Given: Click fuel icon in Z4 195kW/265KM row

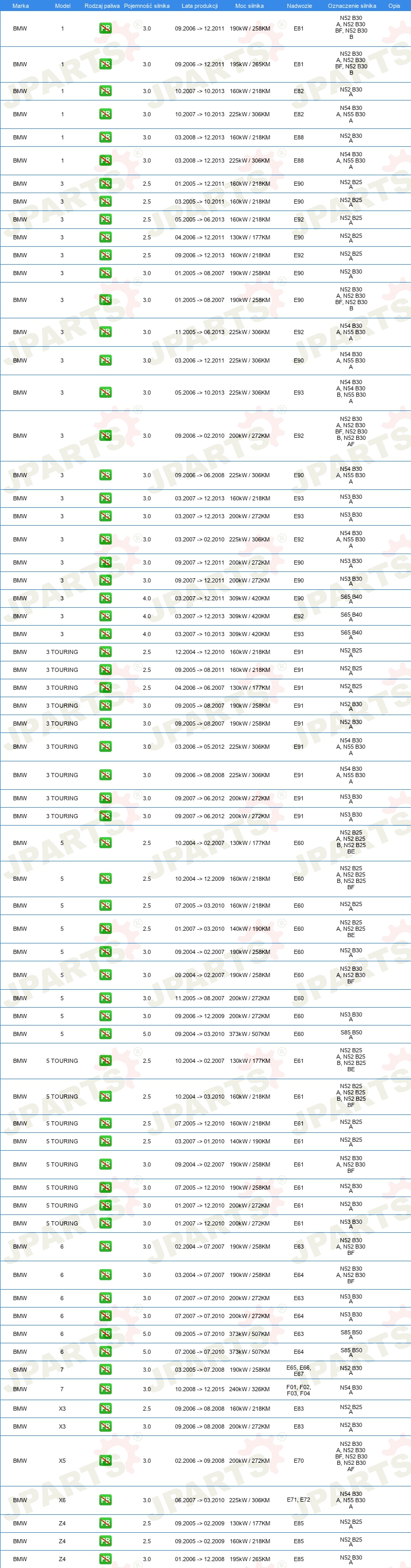Looking at the screenshot, I should 105,1559.
